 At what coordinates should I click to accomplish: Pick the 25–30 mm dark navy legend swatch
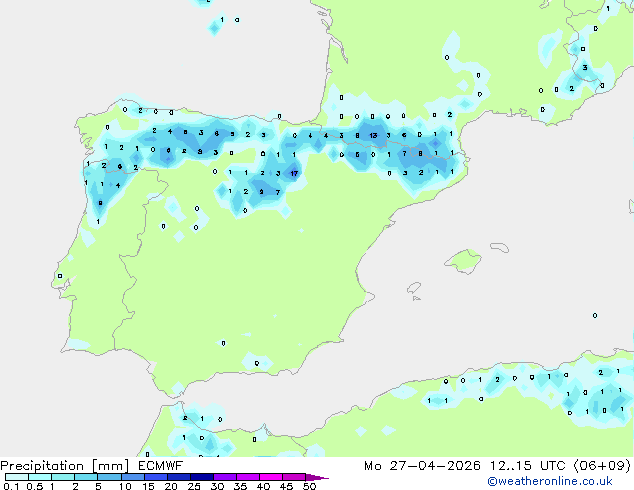201,477
